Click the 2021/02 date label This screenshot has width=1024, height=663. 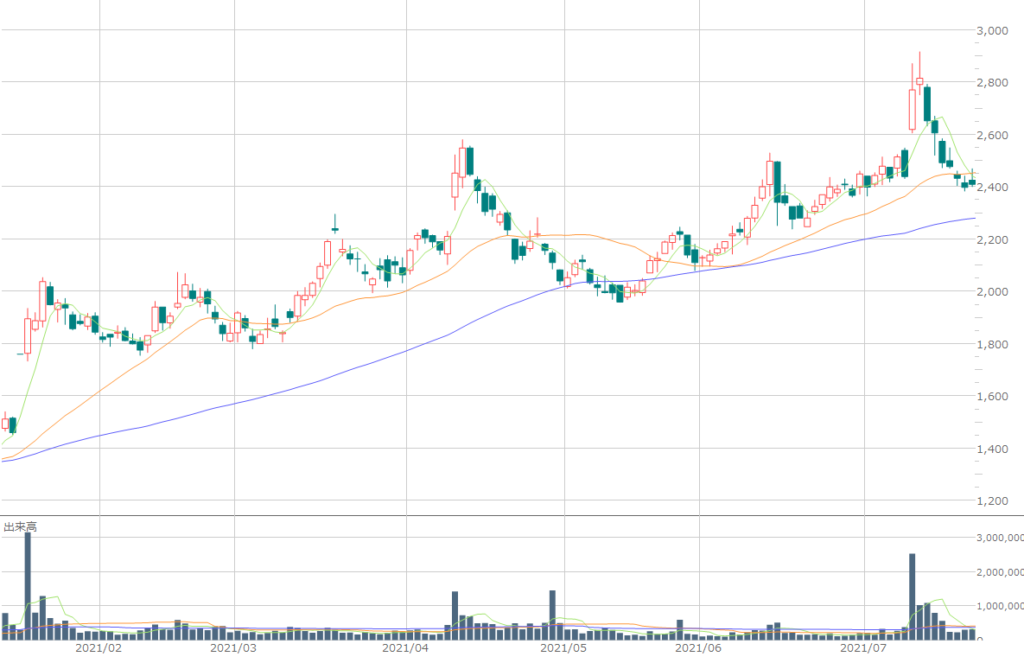(x=99, y=648)
